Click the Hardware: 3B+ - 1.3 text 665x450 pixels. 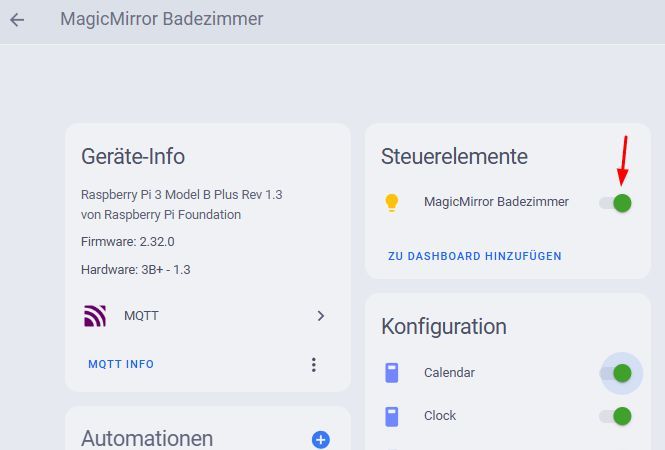(135, 270)
